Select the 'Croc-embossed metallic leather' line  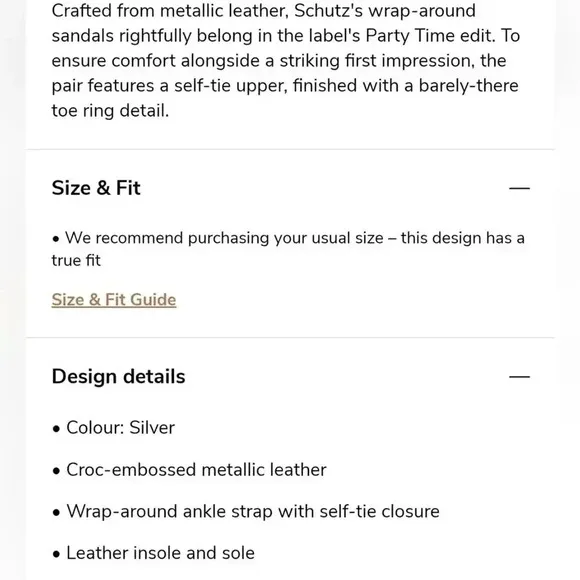[189, 469]
